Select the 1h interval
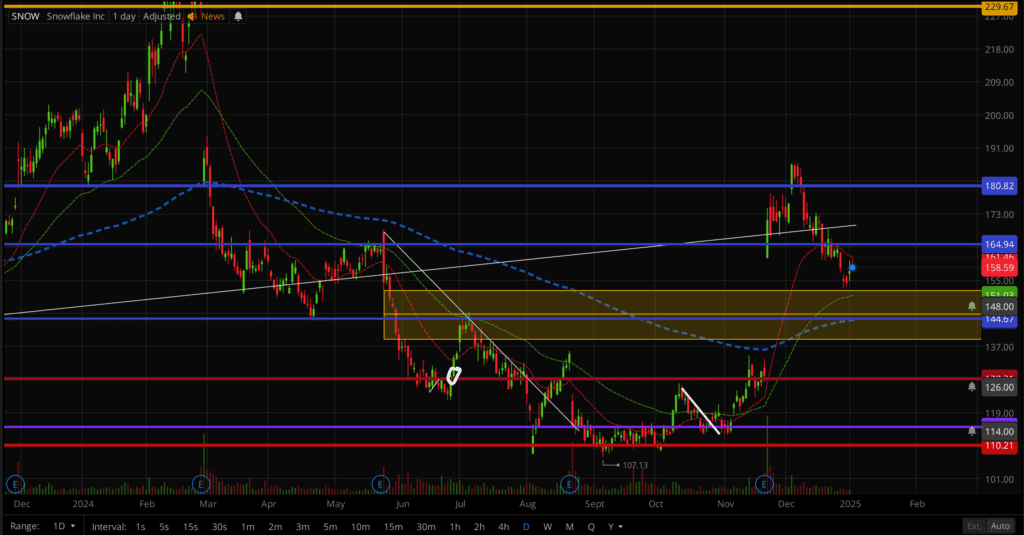 [x=455, y=526]
